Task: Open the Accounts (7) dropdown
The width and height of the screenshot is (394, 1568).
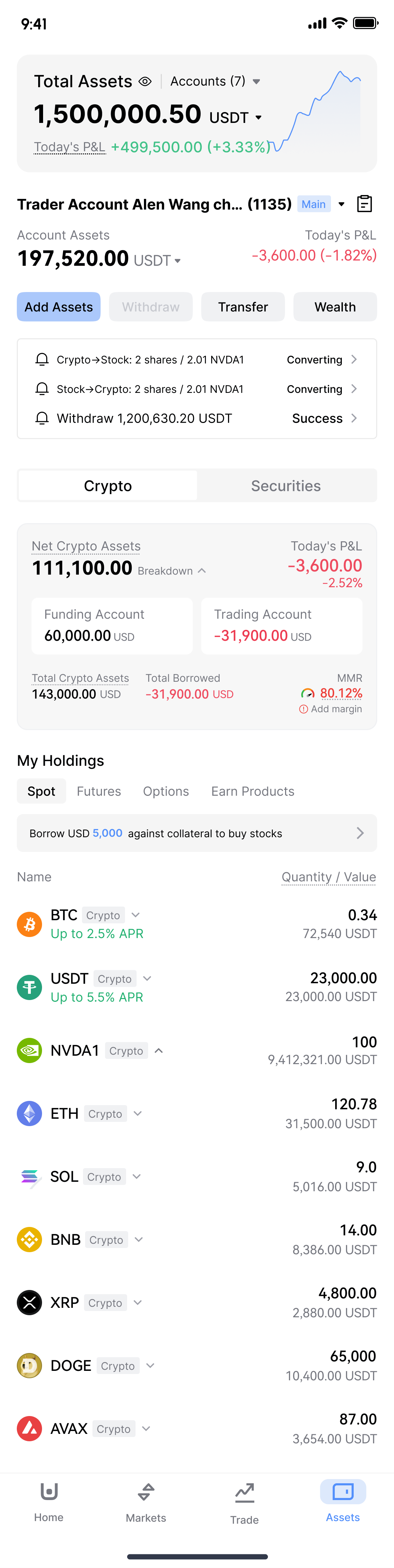Action: pos(215,82)
